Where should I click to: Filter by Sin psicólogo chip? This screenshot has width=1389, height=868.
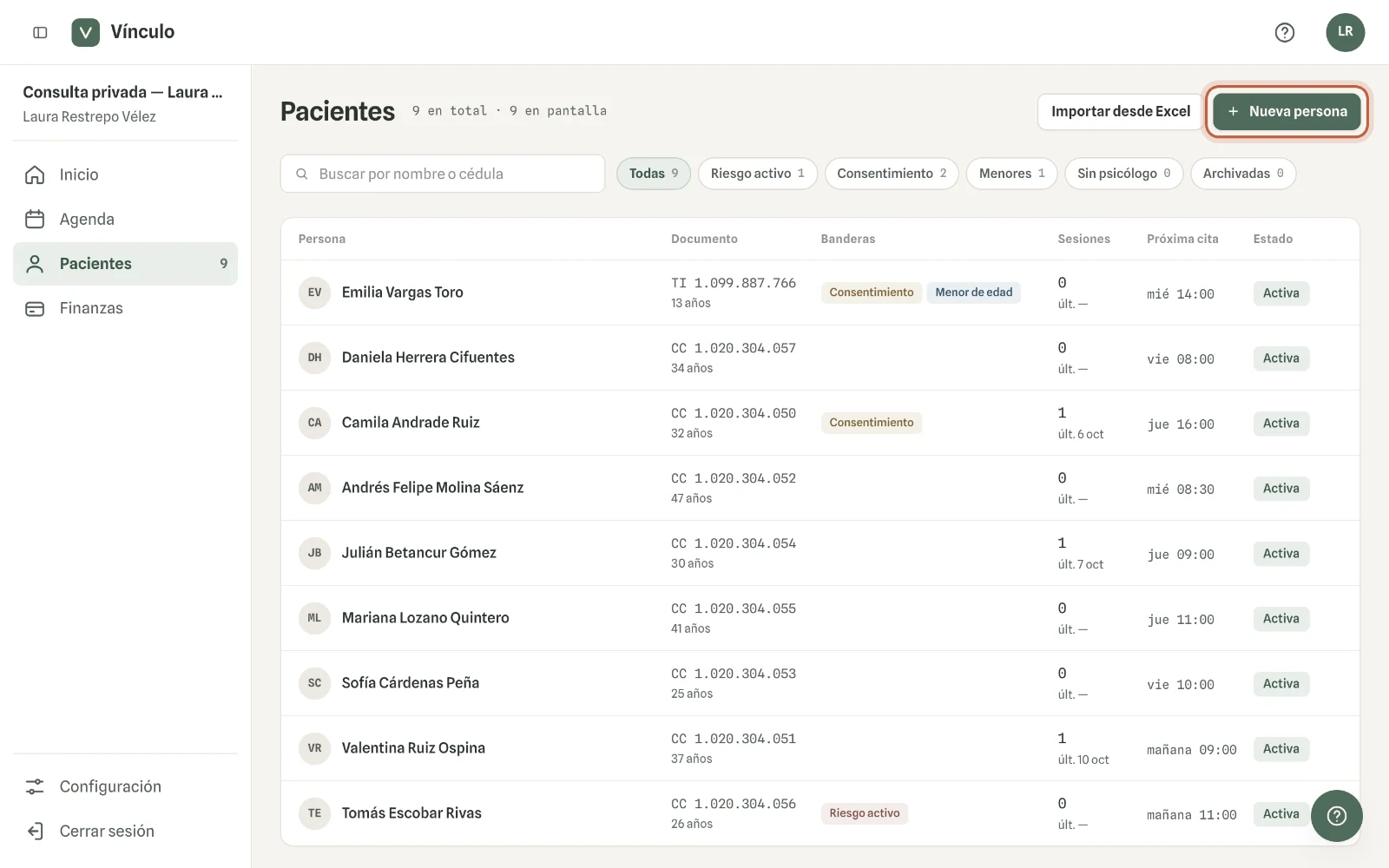[x=1124, y=174]
